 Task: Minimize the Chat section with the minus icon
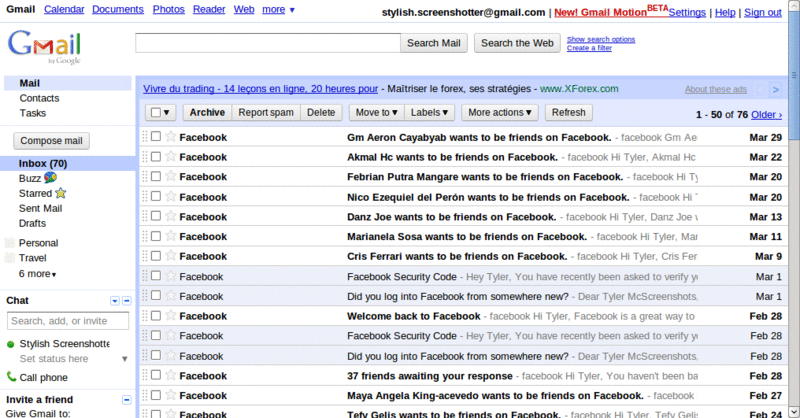pyautogui.click(x=127, y=301)
